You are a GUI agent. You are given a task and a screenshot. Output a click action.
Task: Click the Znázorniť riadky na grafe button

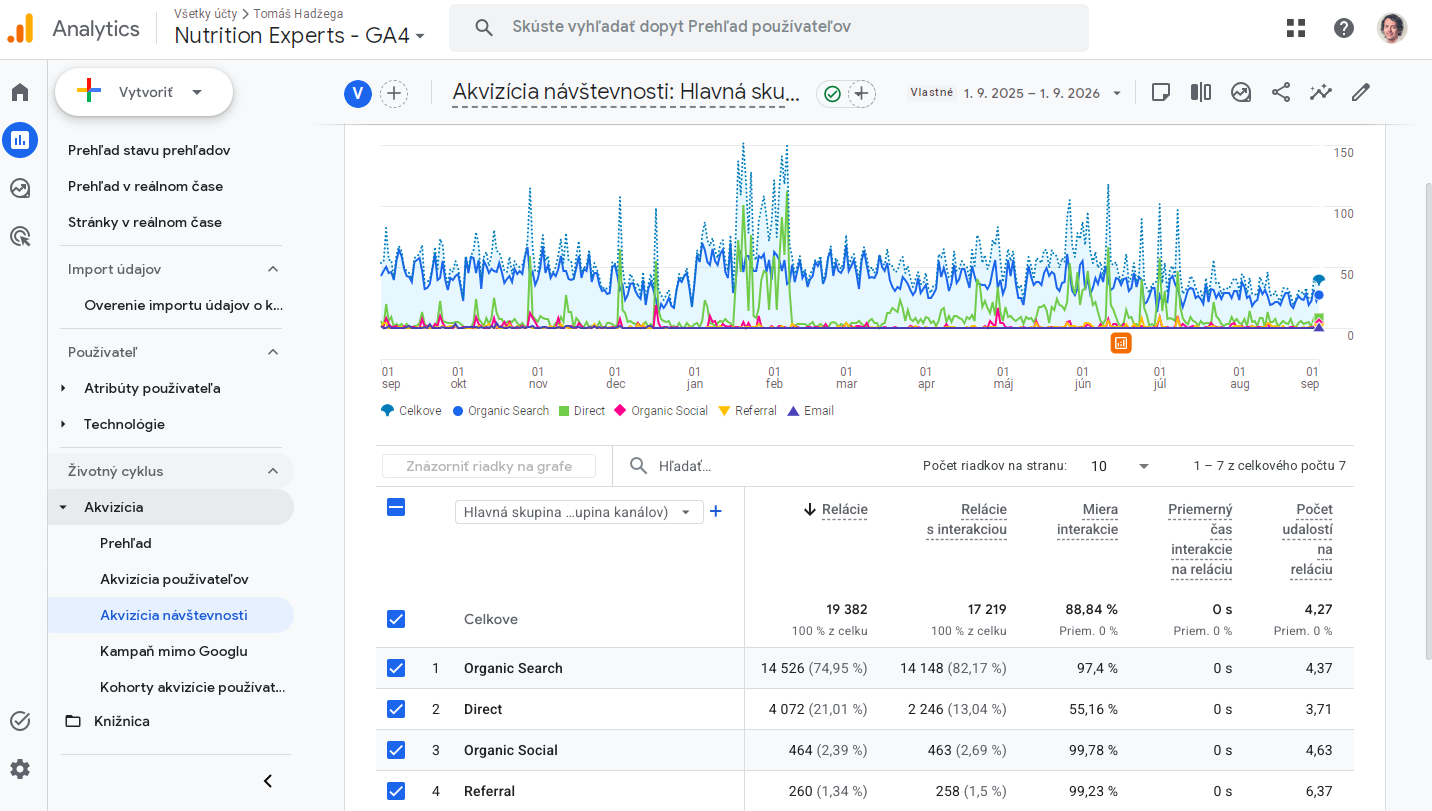(x=489, y=466)
